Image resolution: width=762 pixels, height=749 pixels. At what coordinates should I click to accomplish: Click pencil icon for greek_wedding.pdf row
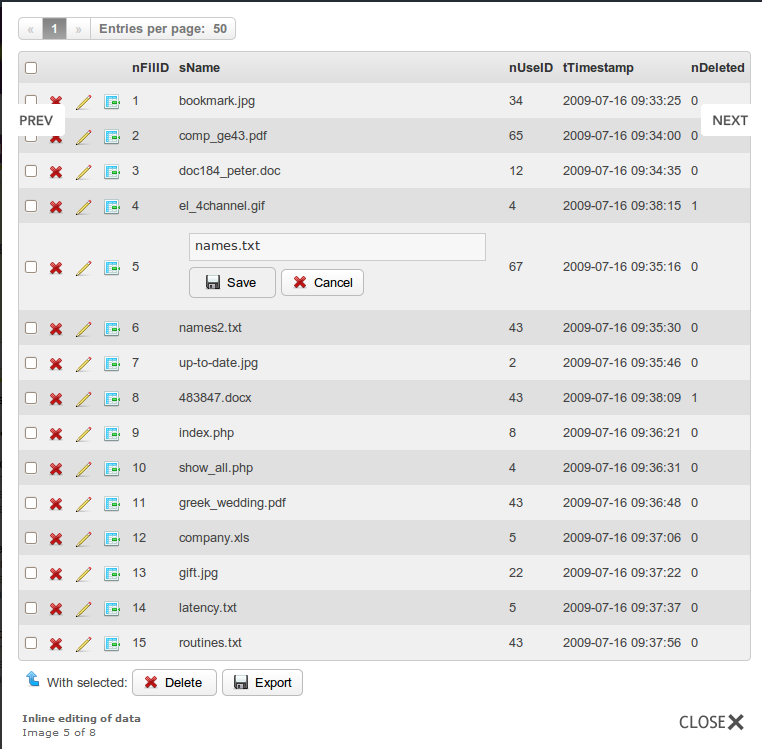pos(84,504)
